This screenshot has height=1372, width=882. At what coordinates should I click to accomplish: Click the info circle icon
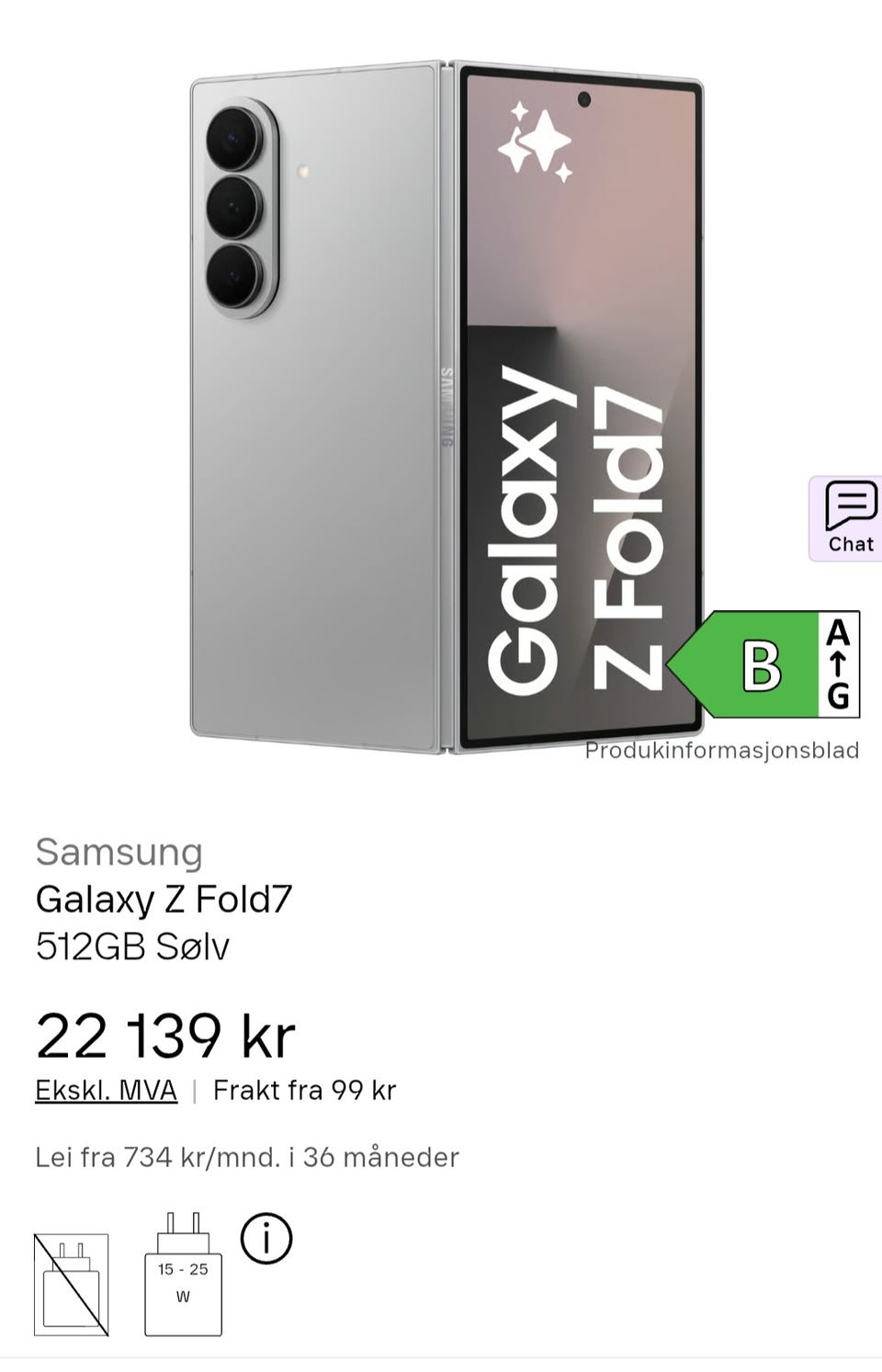pos(266,1238)
